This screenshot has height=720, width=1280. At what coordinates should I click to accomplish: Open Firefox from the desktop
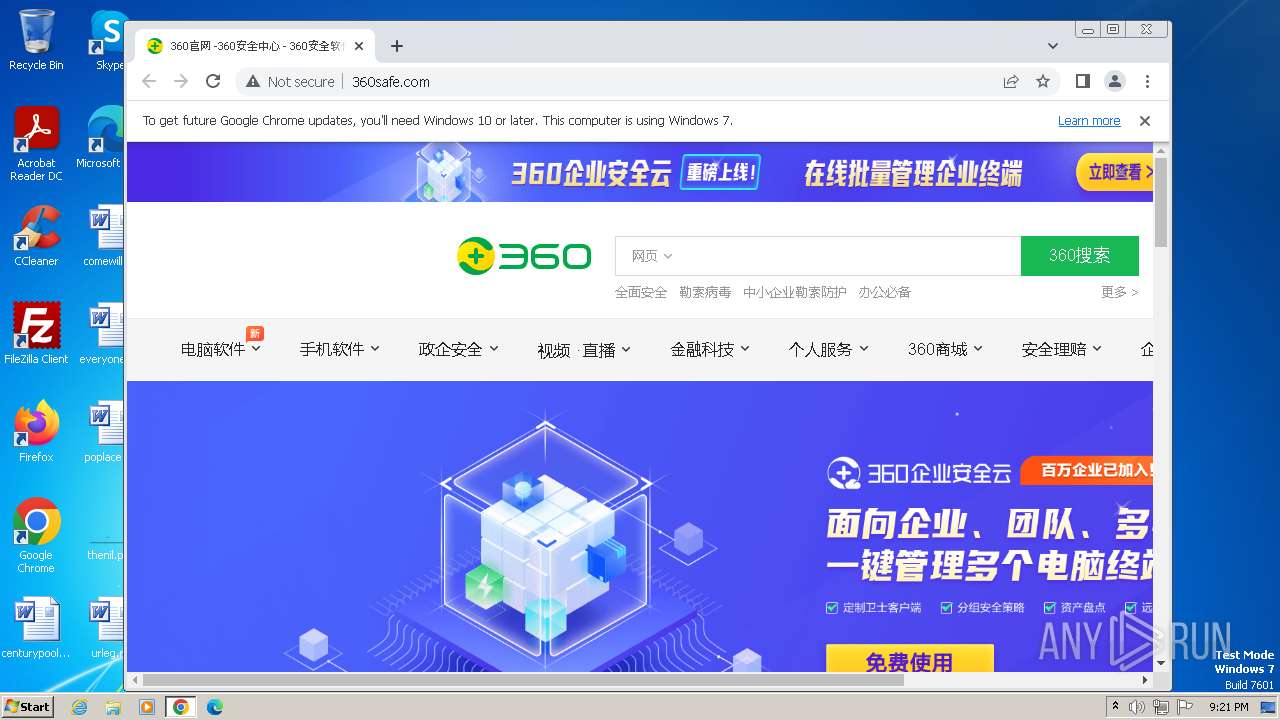(x=36, y=432)
